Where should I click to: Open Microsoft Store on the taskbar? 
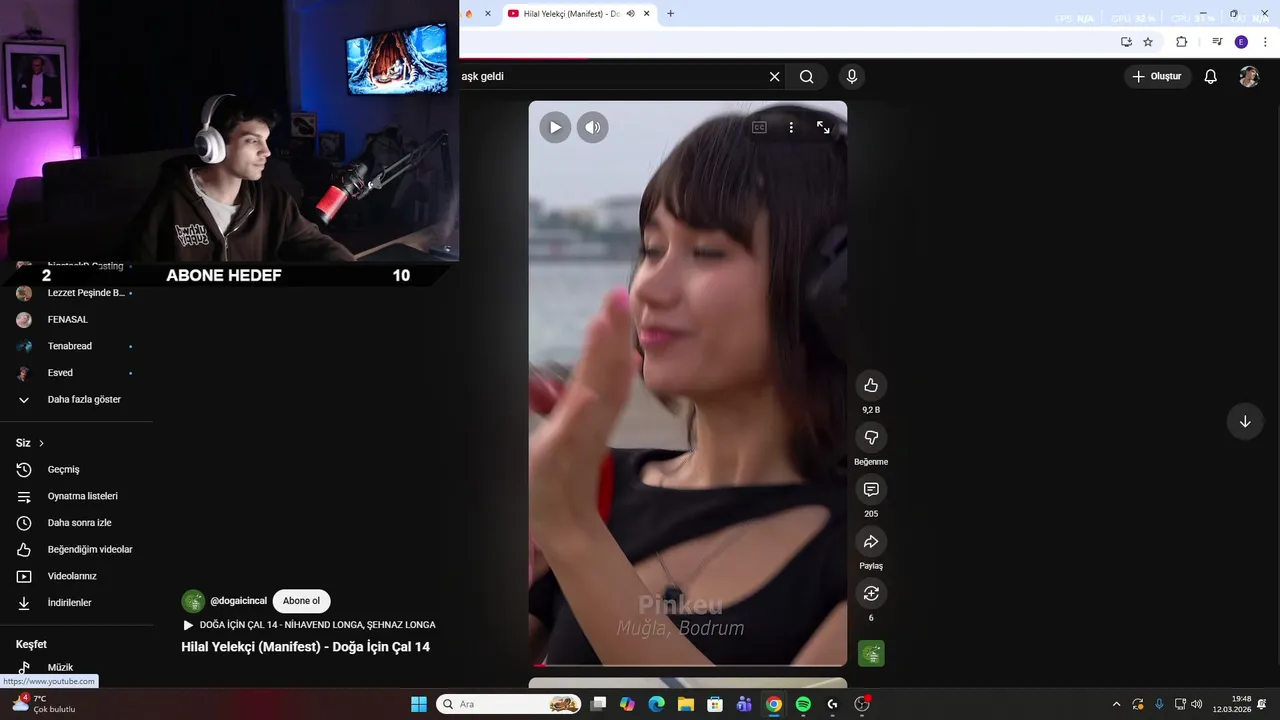point(715,704)
